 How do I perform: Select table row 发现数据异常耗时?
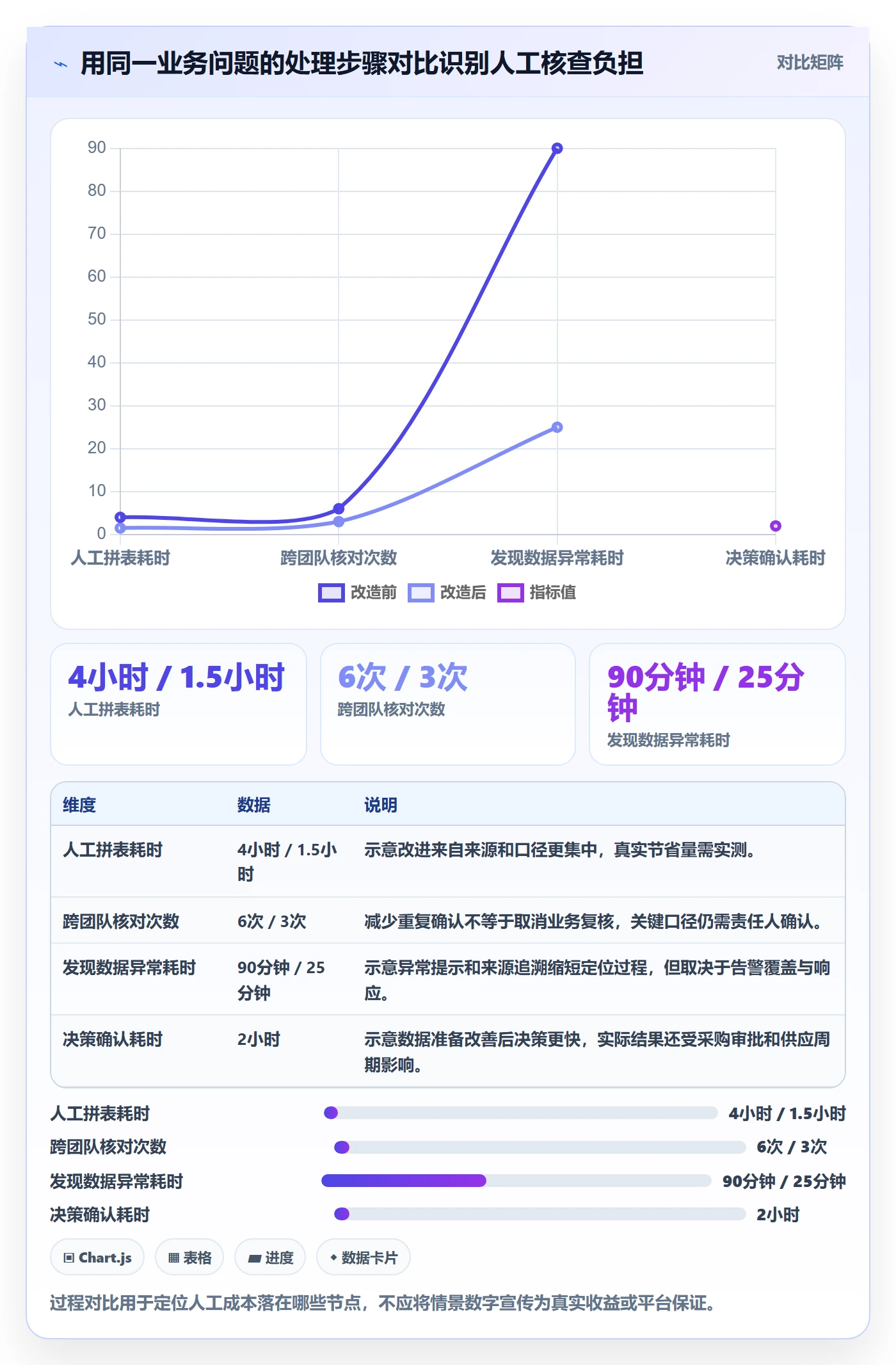[x=448, y=979]
